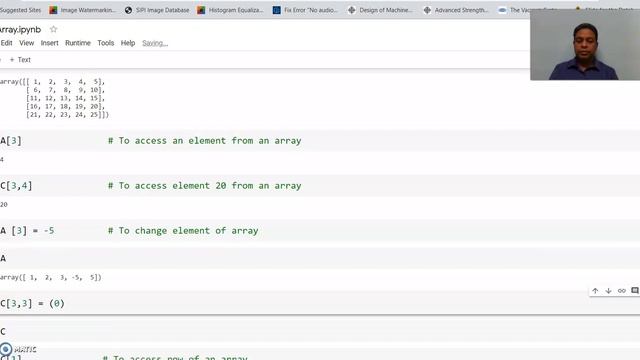Open Histogram Equaliza... bookmark
This screenshot has width=640, height=360.
point(231,10)
